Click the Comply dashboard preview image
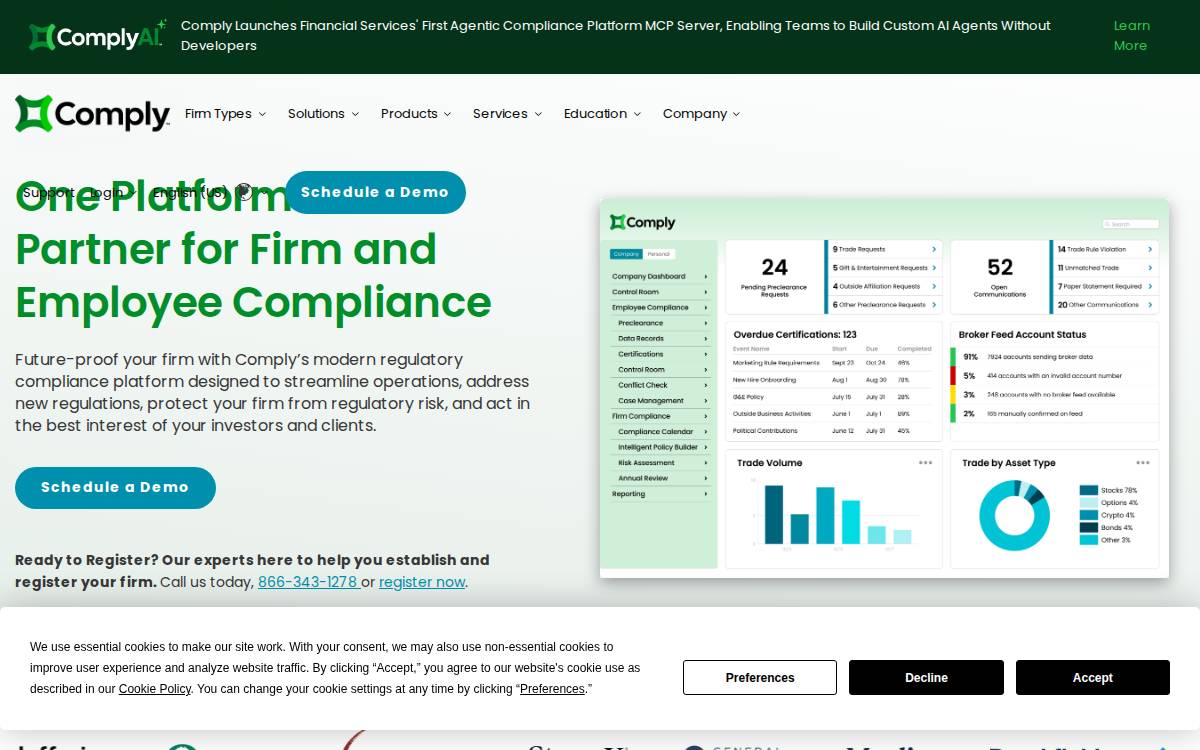 884,389
